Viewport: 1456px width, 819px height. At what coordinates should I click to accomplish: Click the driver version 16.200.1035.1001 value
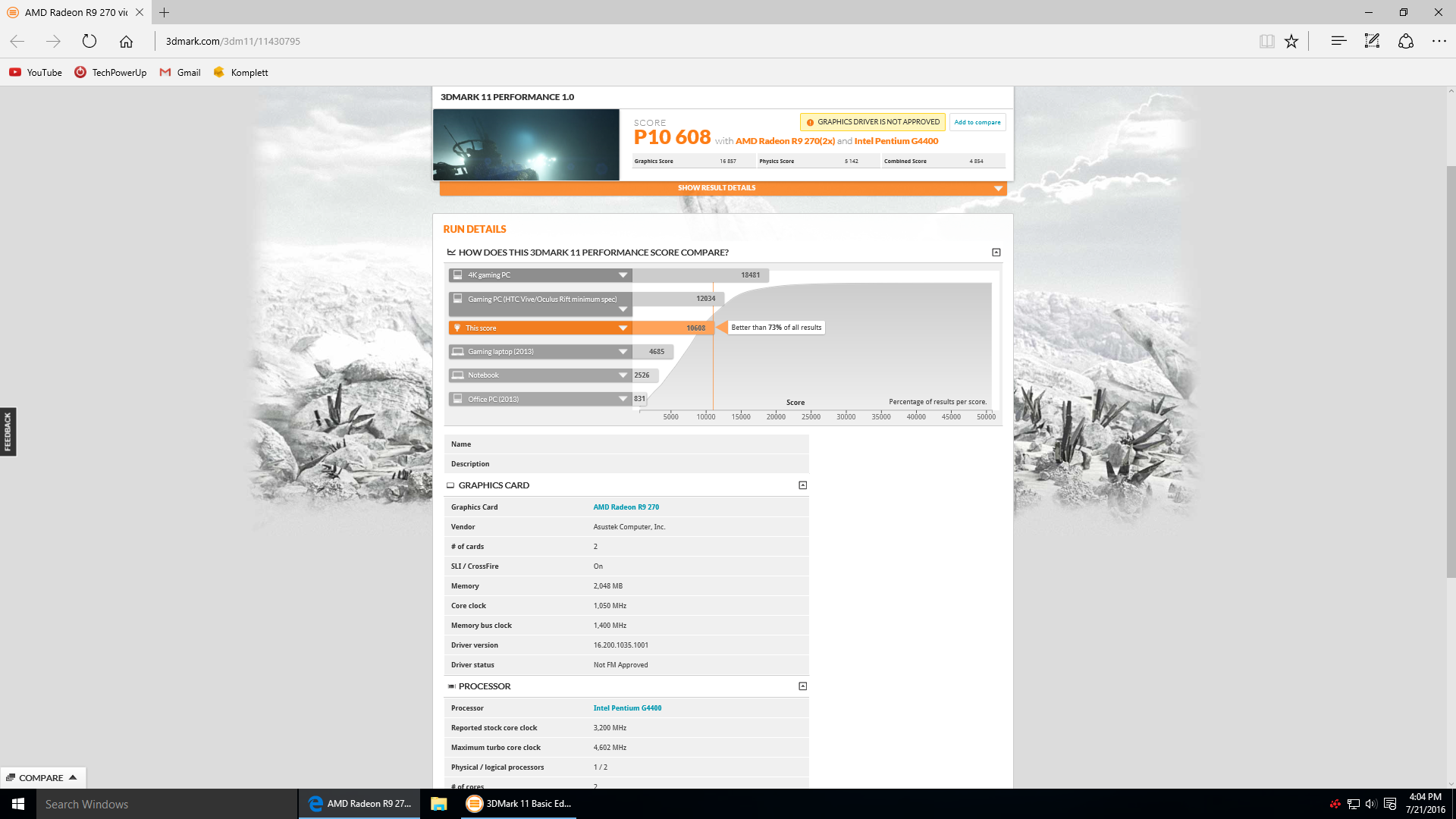coord(621,645)
